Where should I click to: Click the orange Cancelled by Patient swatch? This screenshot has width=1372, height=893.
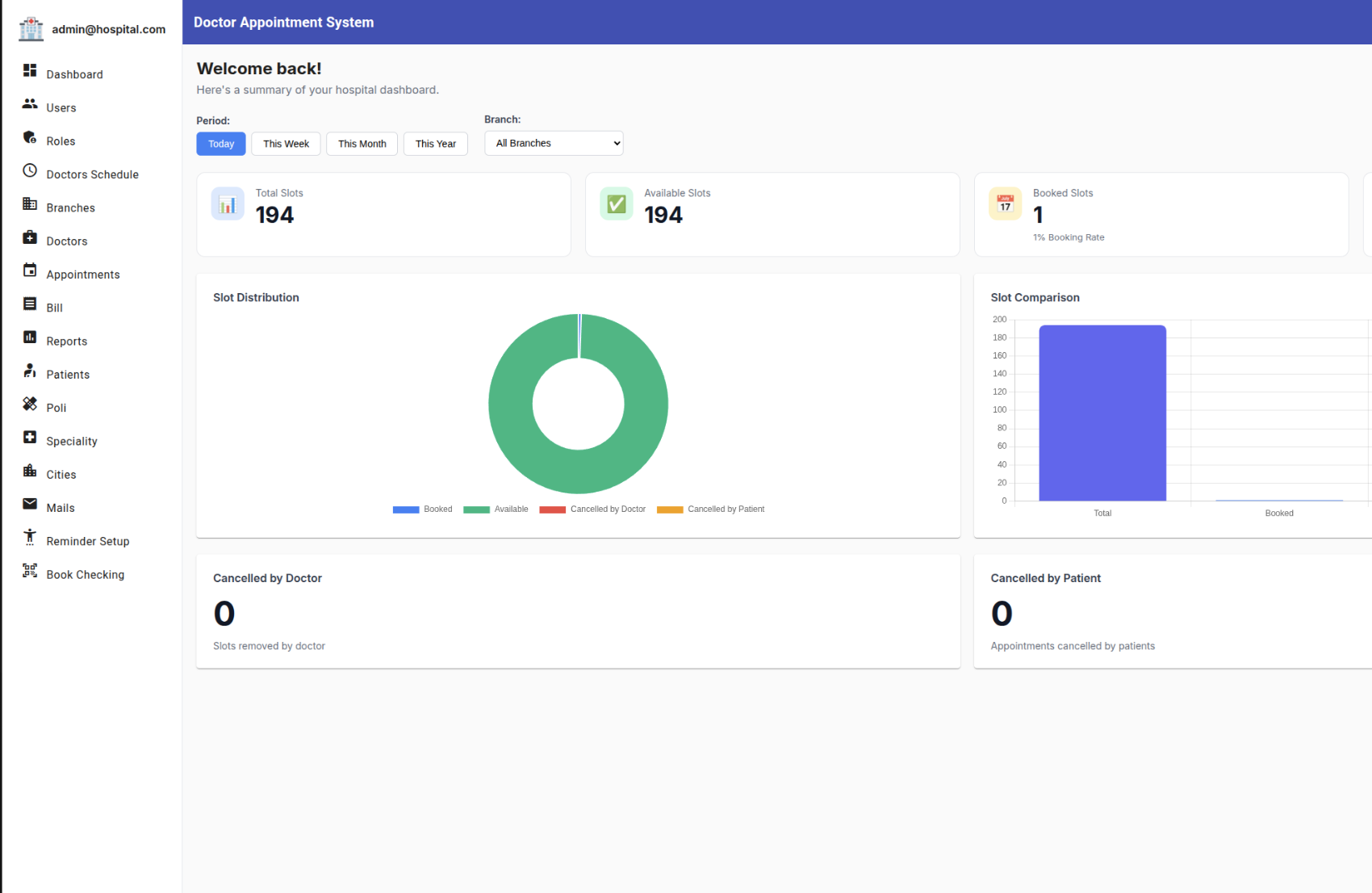click(x=670, y=509)
